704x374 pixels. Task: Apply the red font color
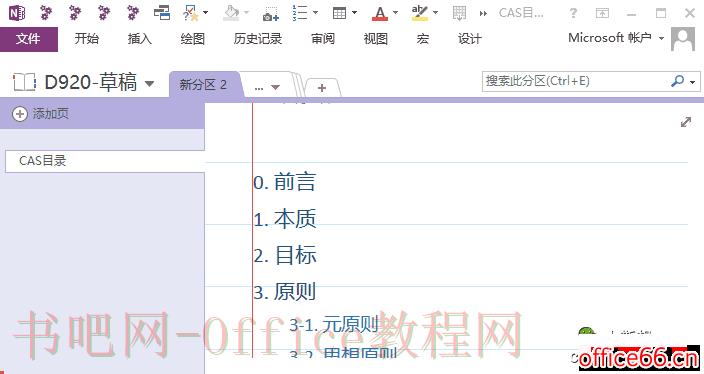(x=380, y=13)
